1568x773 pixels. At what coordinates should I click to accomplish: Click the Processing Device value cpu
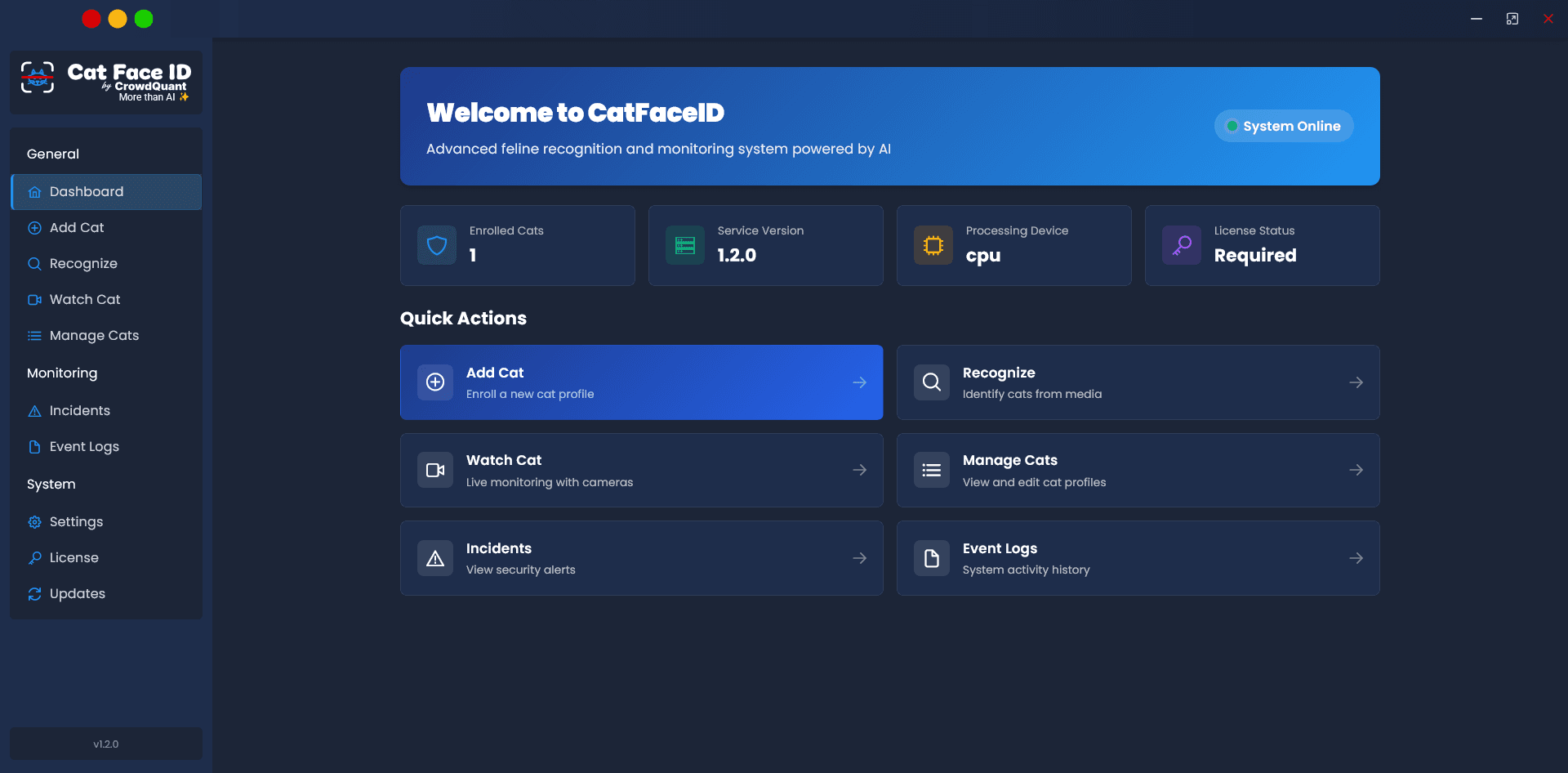983,257
